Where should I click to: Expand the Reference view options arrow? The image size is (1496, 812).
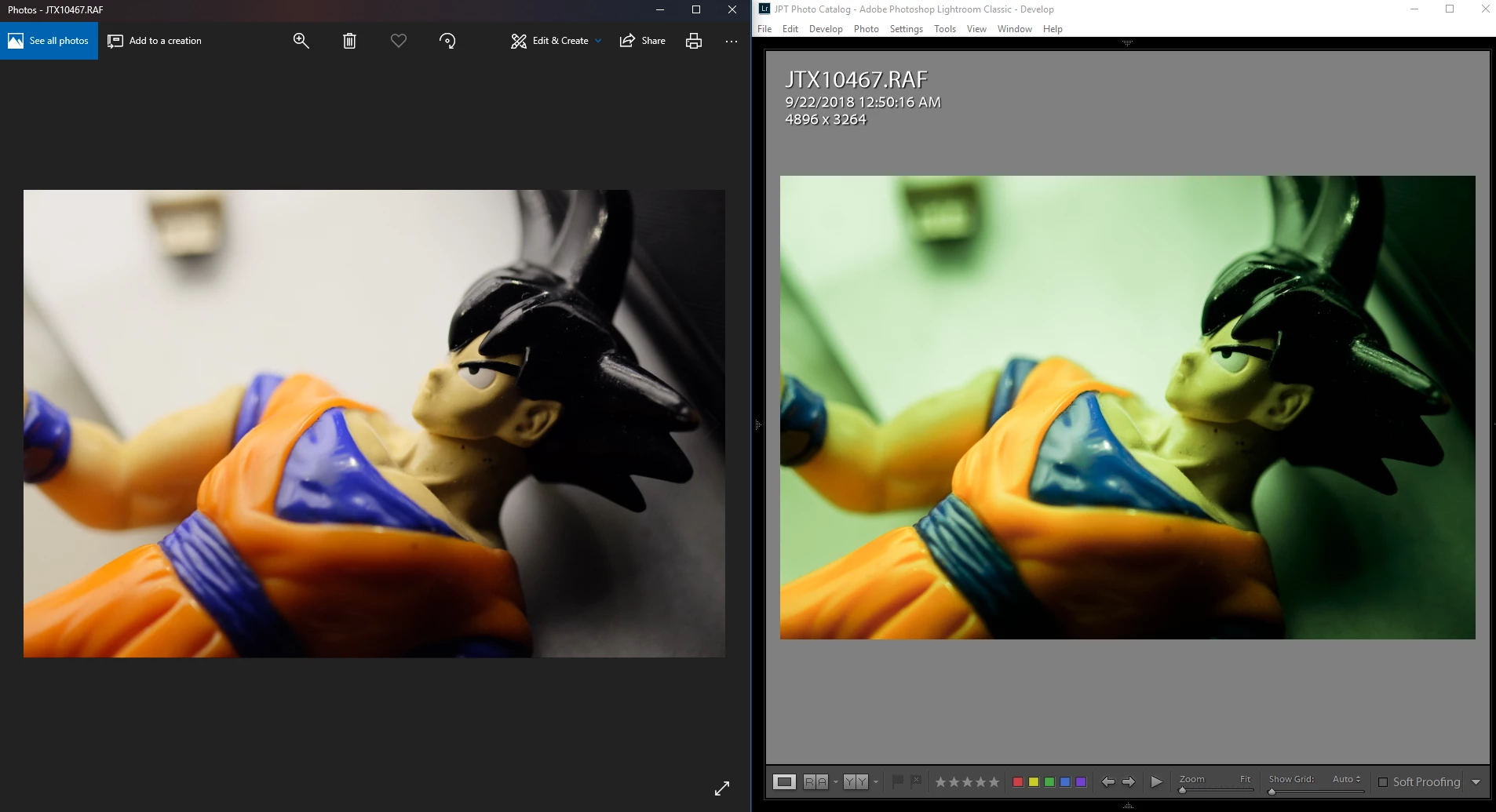[836, 781]
